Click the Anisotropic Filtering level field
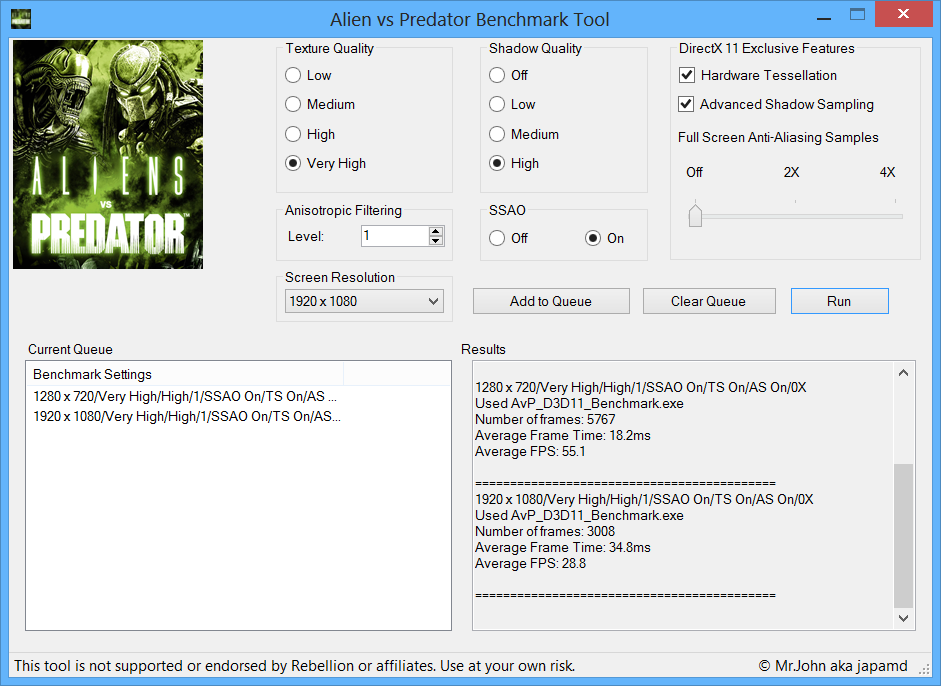941x686 pixels. (x=395, y=236)
